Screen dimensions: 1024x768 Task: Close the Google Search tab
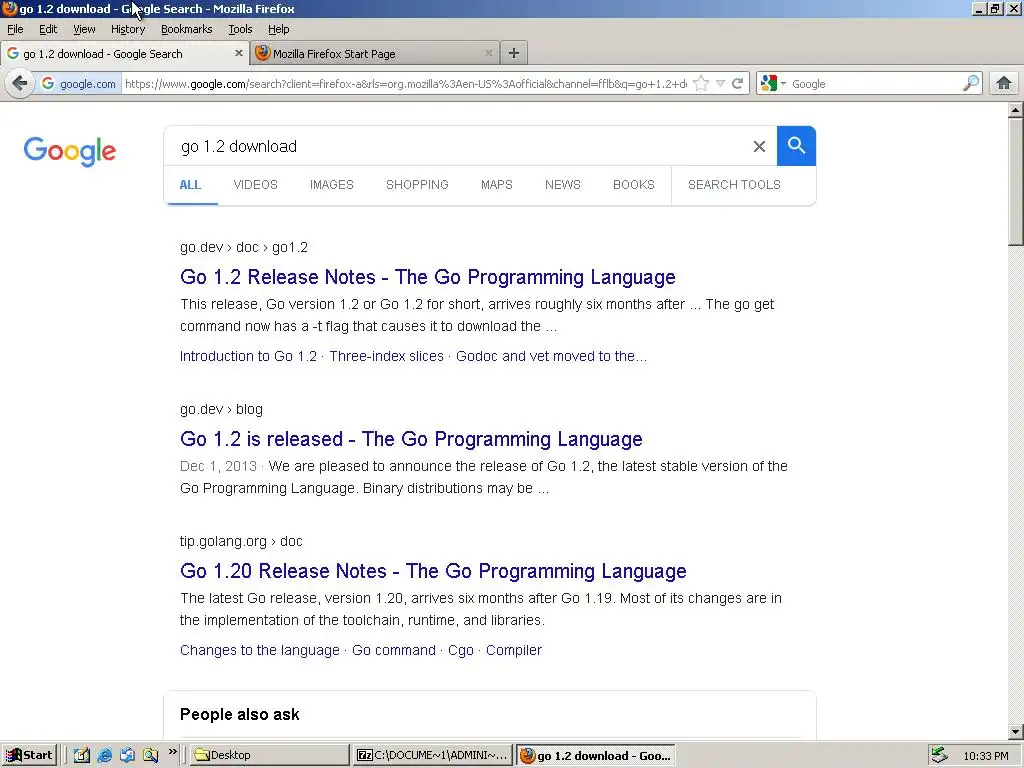(238, 54)
